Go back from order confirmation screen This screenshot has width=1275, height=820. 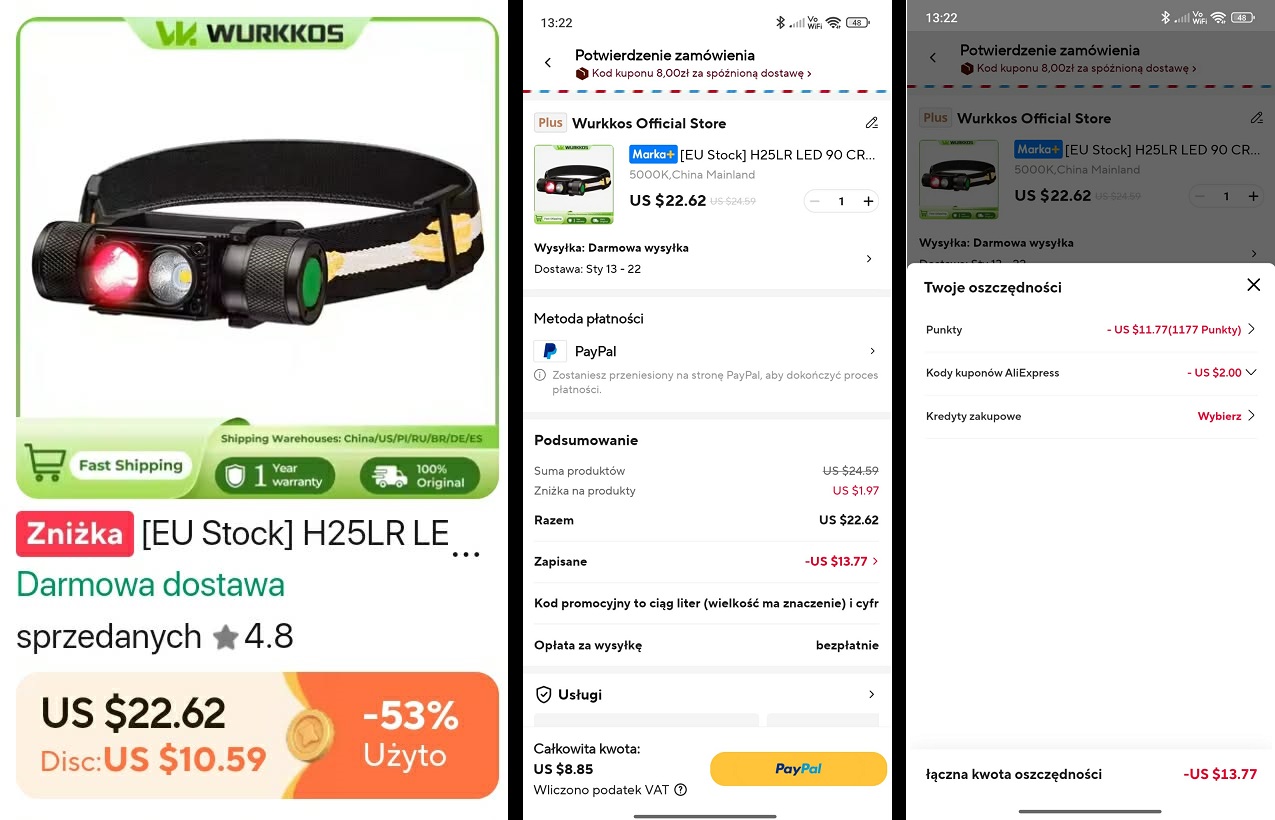548,63
